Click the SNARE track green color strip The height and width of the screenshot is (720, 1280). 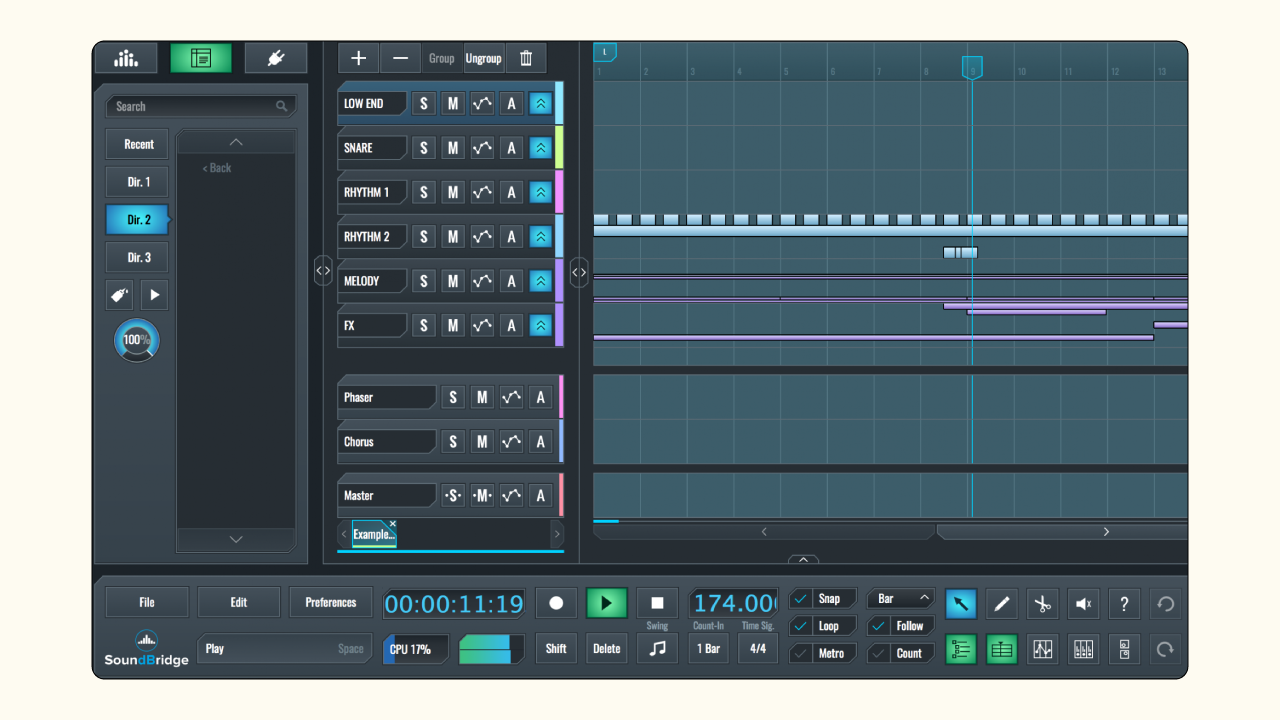pyautogui.click(x=559, y=147)
